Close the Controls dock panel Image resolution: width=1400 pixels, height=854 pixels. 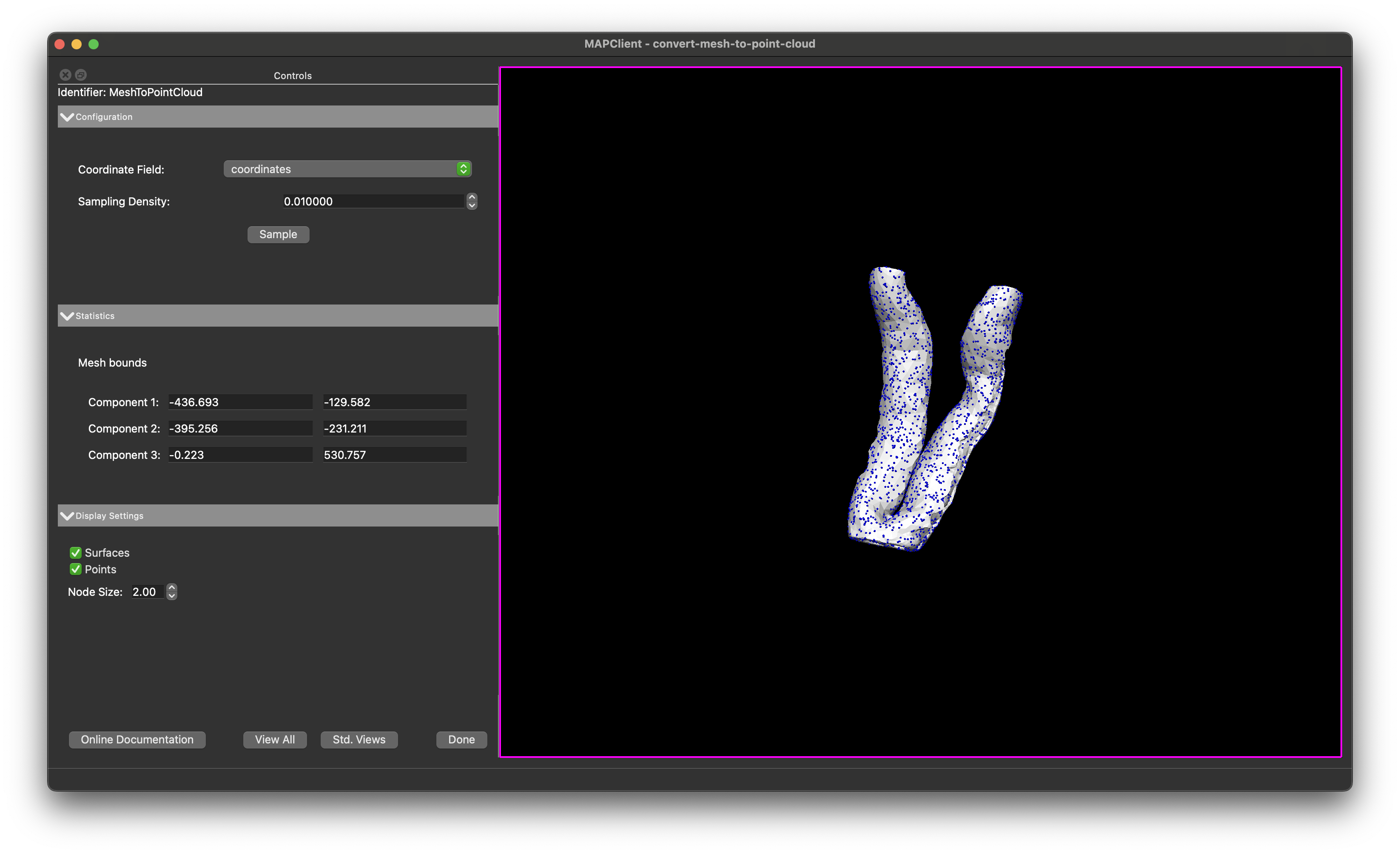[x=65, y=75]
